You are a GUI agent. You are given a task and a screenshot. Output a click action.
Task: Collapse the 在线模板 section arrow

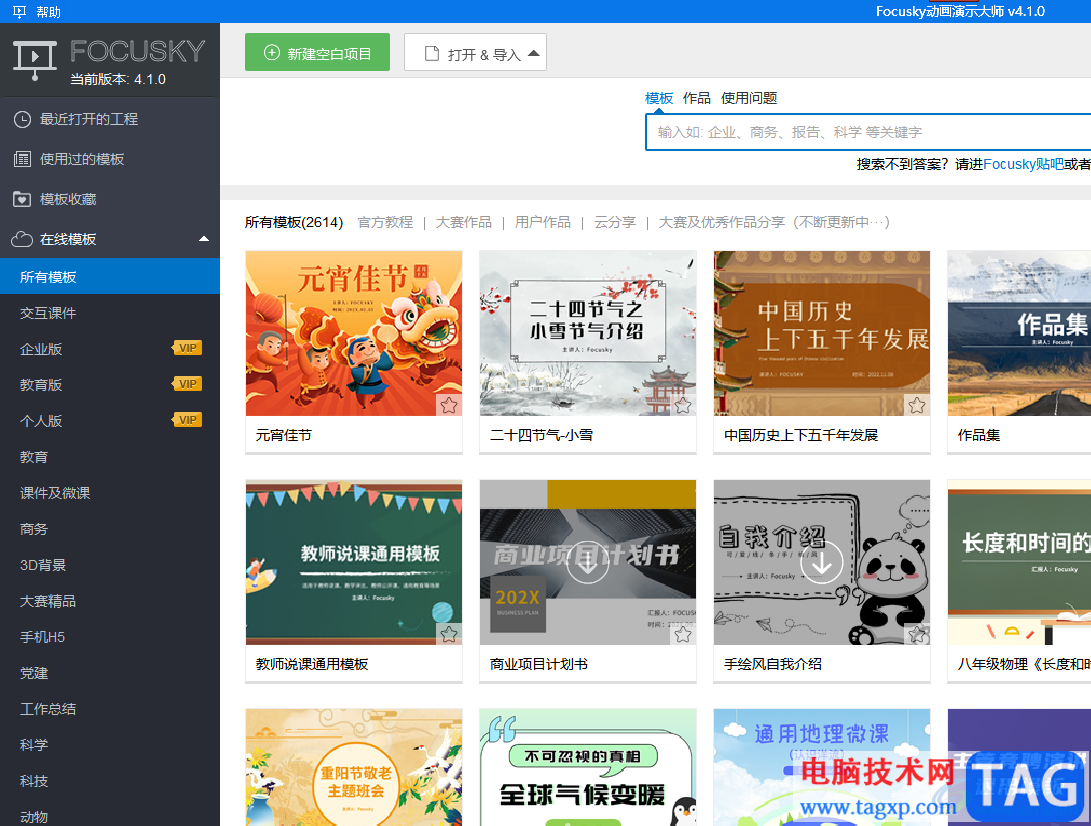[x=204, y=239]
